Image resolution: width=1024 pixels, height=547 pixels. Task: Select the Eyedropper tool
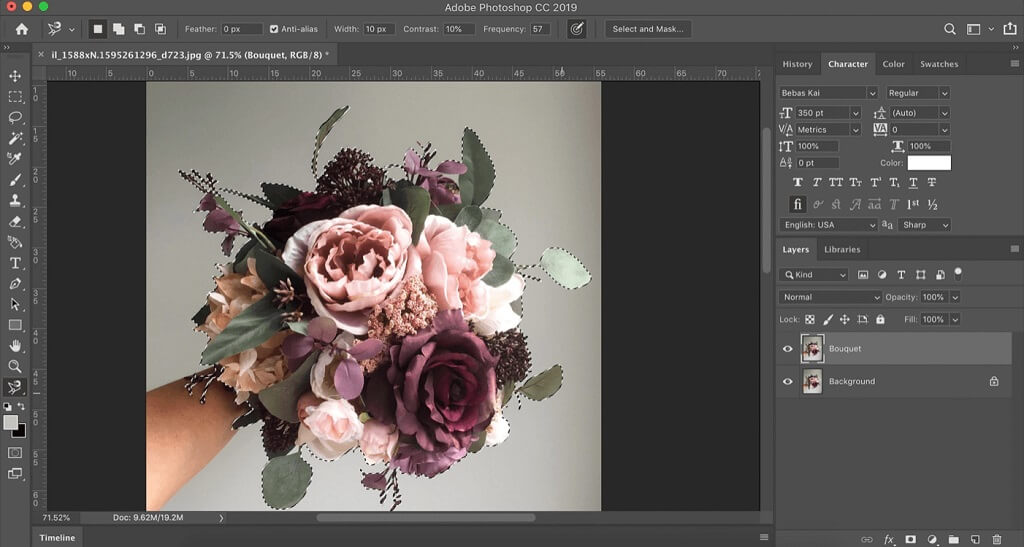click(x=15, y=159)
